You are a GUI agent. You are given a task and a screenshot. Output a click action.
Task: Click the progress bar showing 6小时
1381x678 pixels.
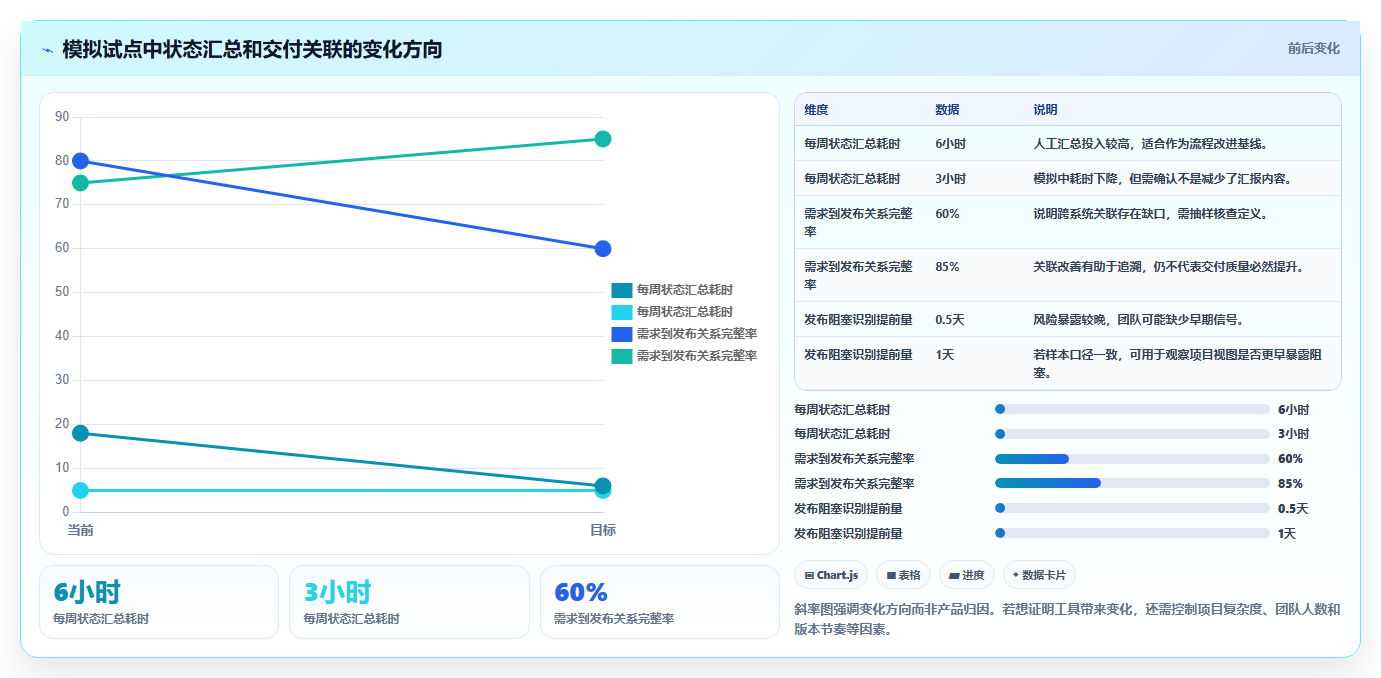(x=1132, y=409)
